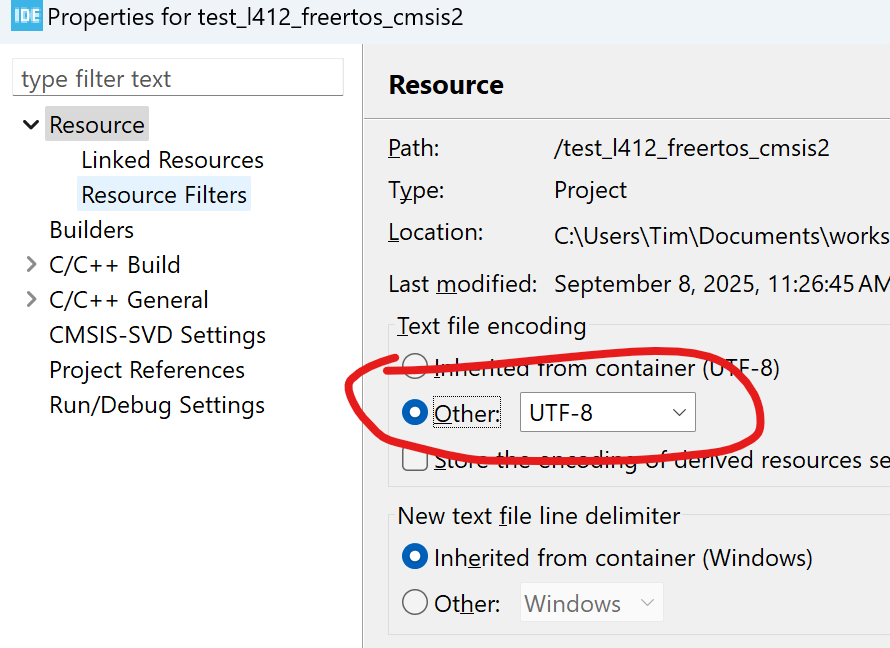Expand the C/C++ Build node
The height and width of the screenshot is (648, 890).
(x=31, y=265)
